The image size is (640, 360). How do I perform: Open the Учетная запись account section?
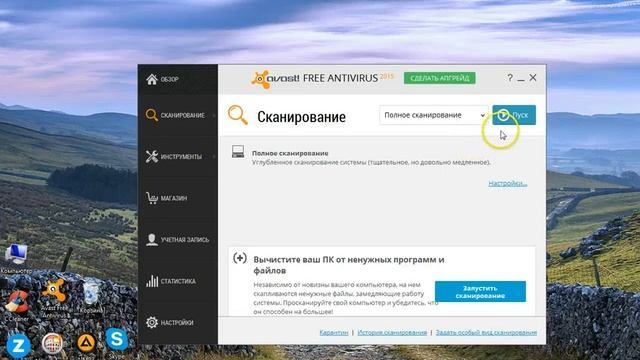tap(178, 240)
